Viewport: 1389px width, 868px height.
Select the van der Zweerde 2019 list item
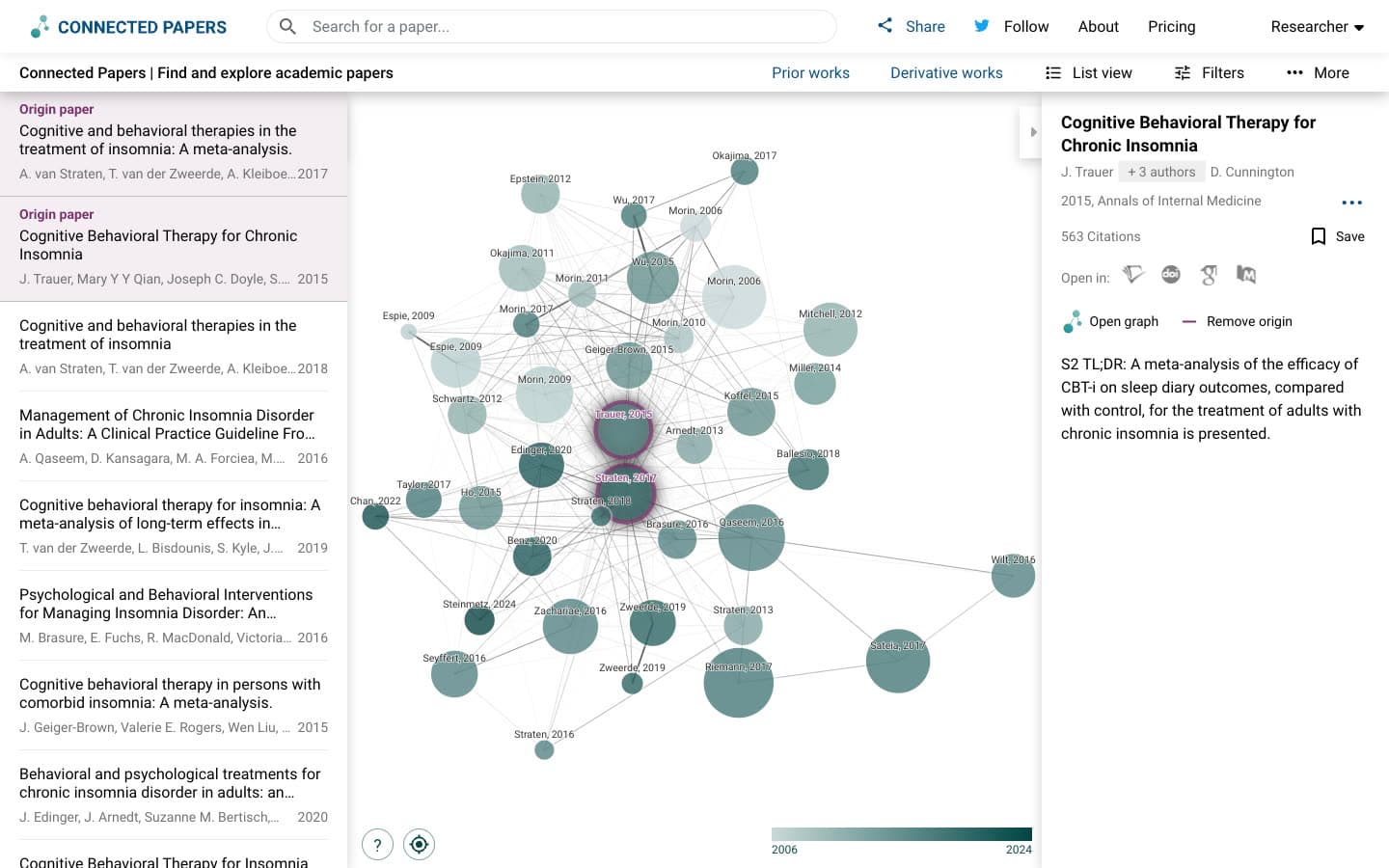pos(174,526)
